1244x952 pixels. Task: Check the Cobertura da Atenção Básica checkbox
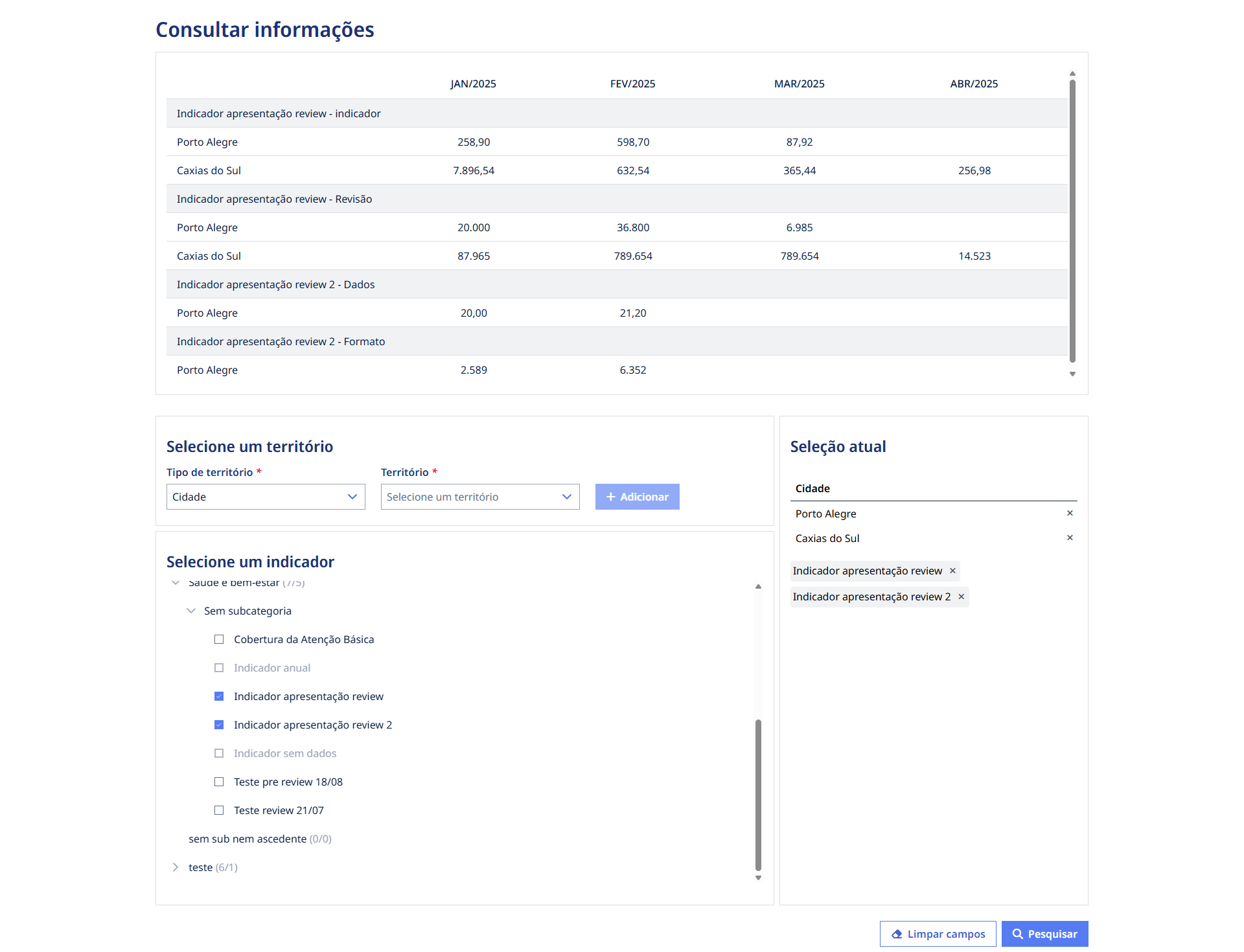pyautogui.click(x=219, y=639)
